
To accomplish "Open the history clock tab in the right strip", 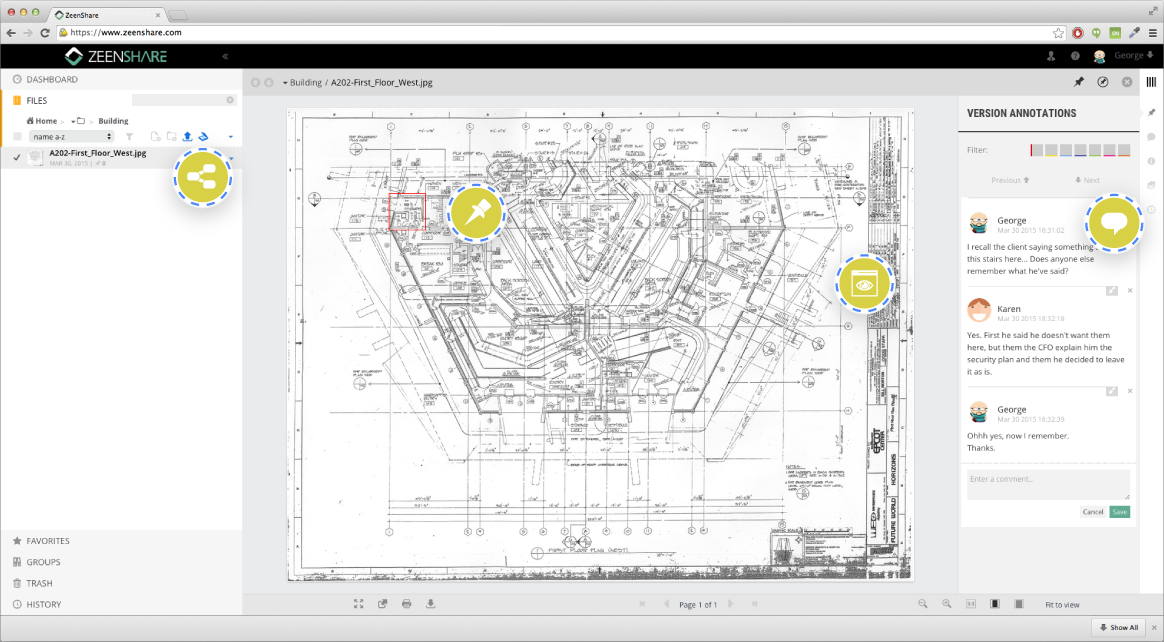I will pos(1151,209).
